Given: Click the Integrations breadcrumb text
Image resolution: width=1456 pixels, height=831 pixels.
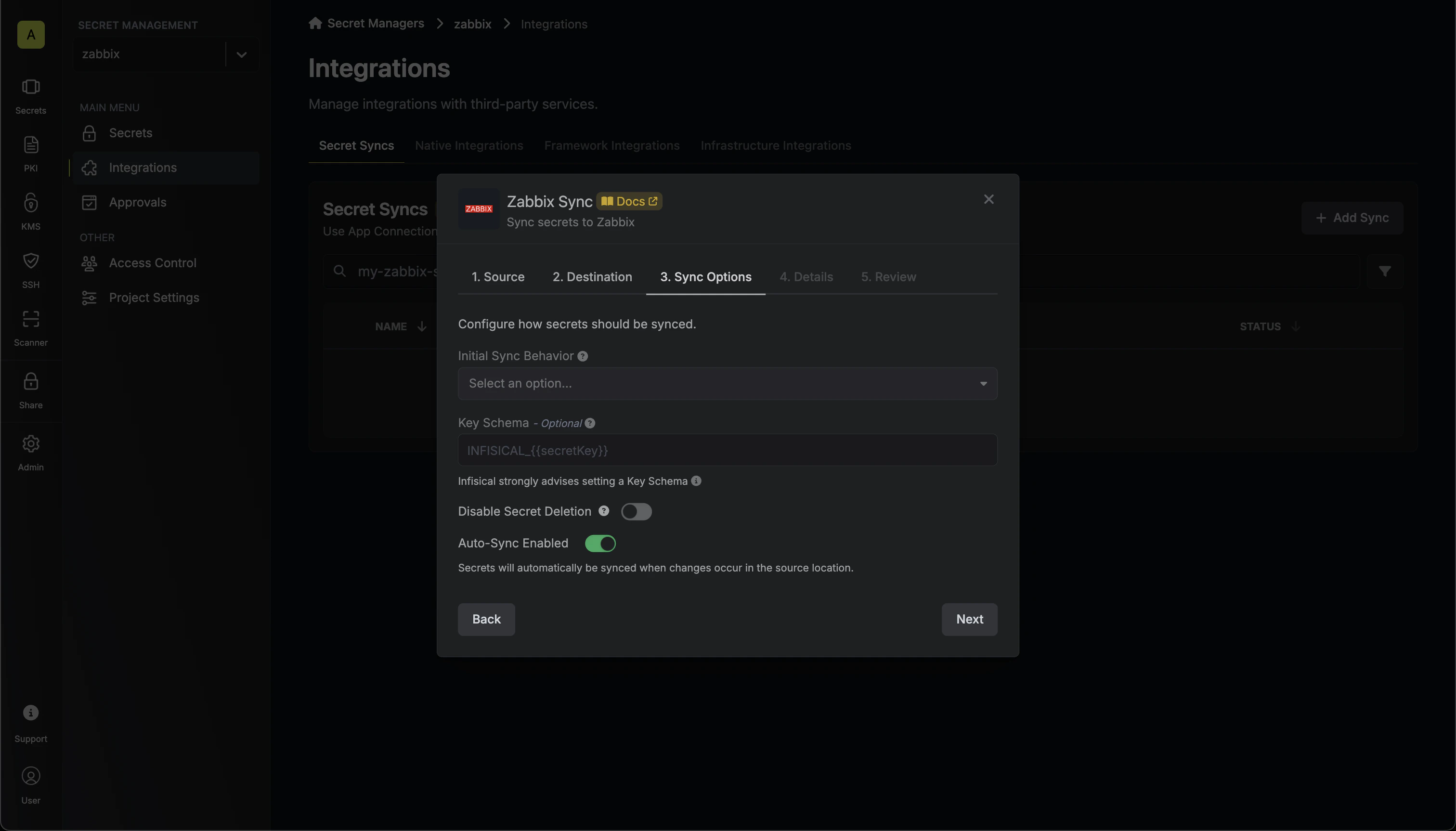Looking at the screenshot, I should tap(554, 24).
